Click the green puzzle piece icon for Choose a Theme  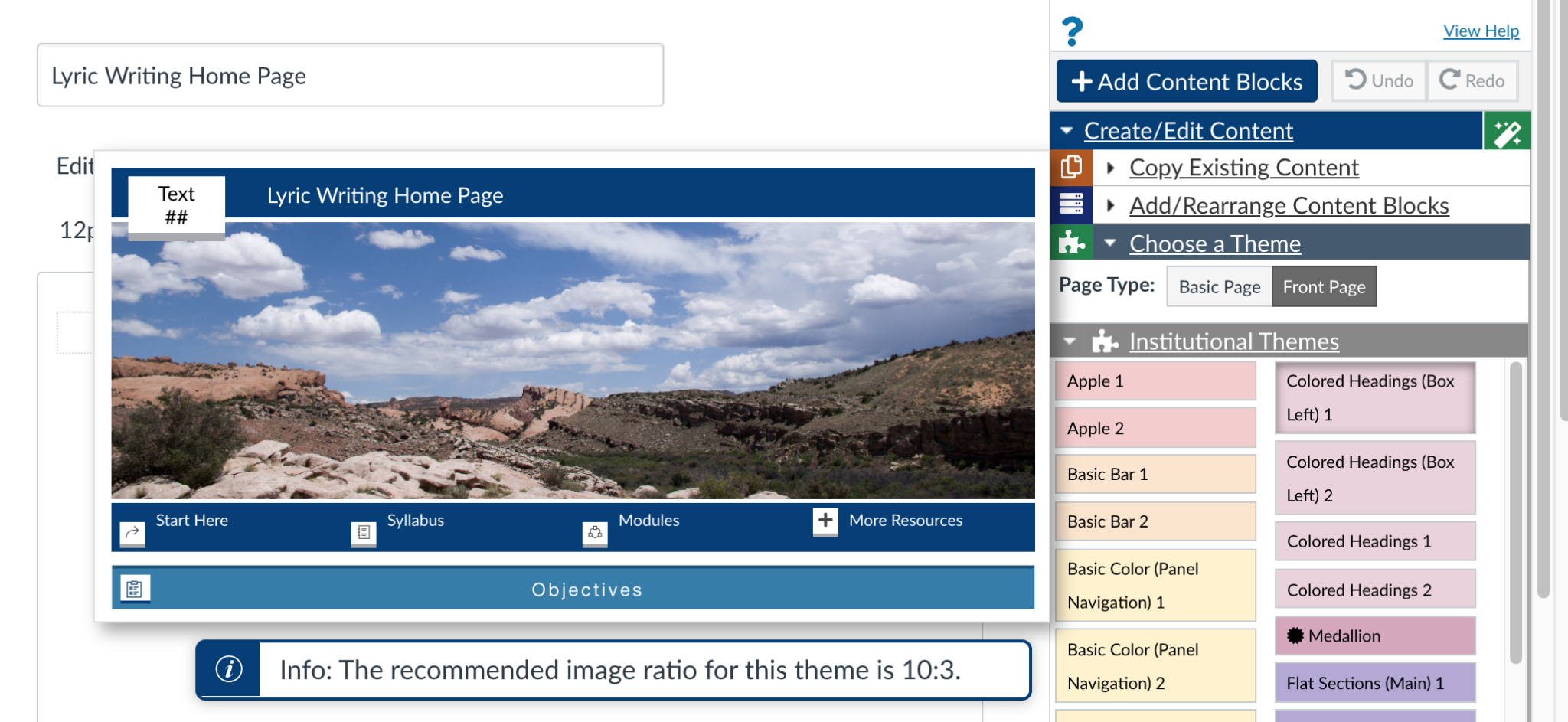[1073, 242]
